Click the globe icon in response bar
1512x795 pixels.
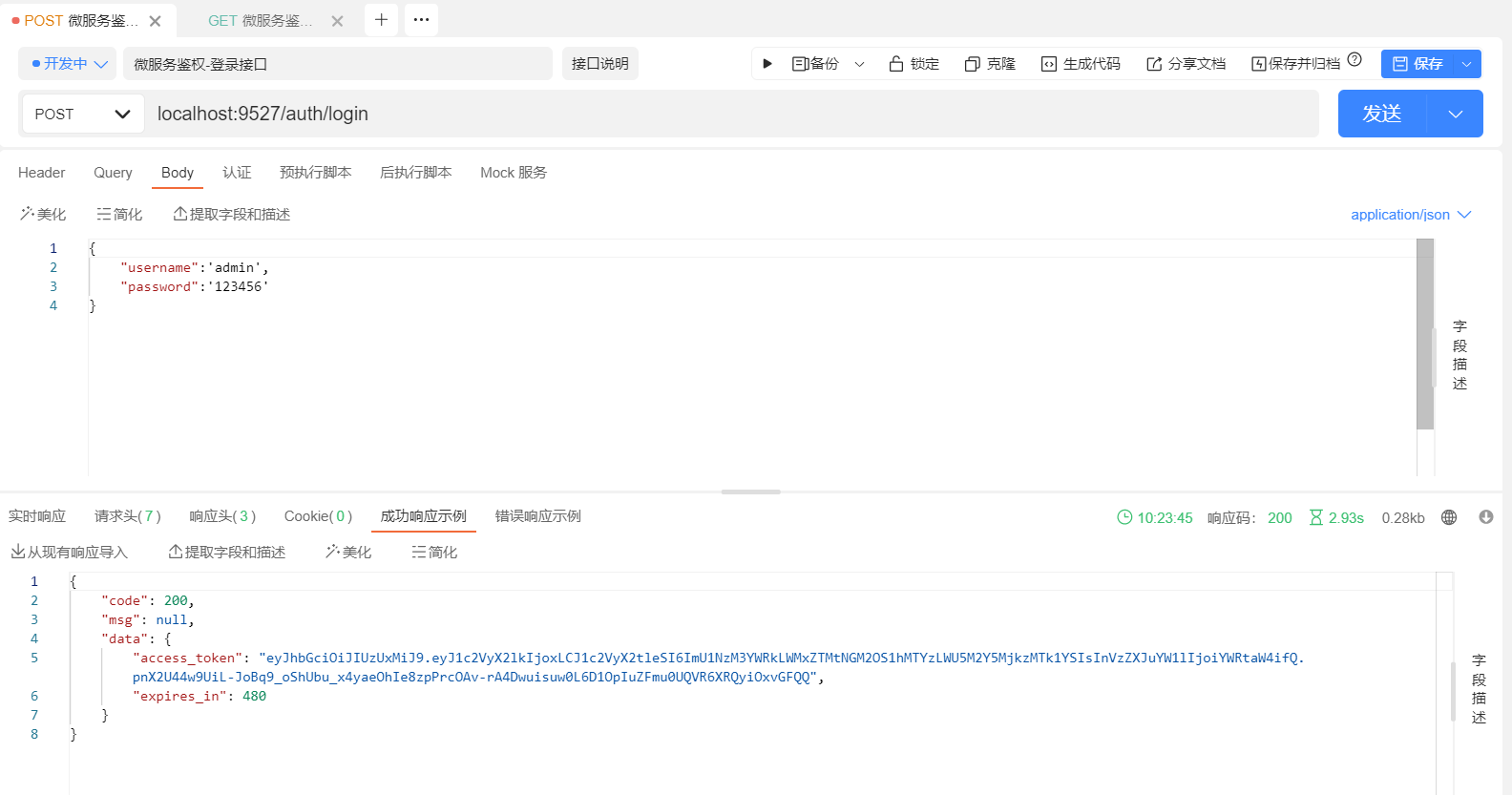[1448, 517]
